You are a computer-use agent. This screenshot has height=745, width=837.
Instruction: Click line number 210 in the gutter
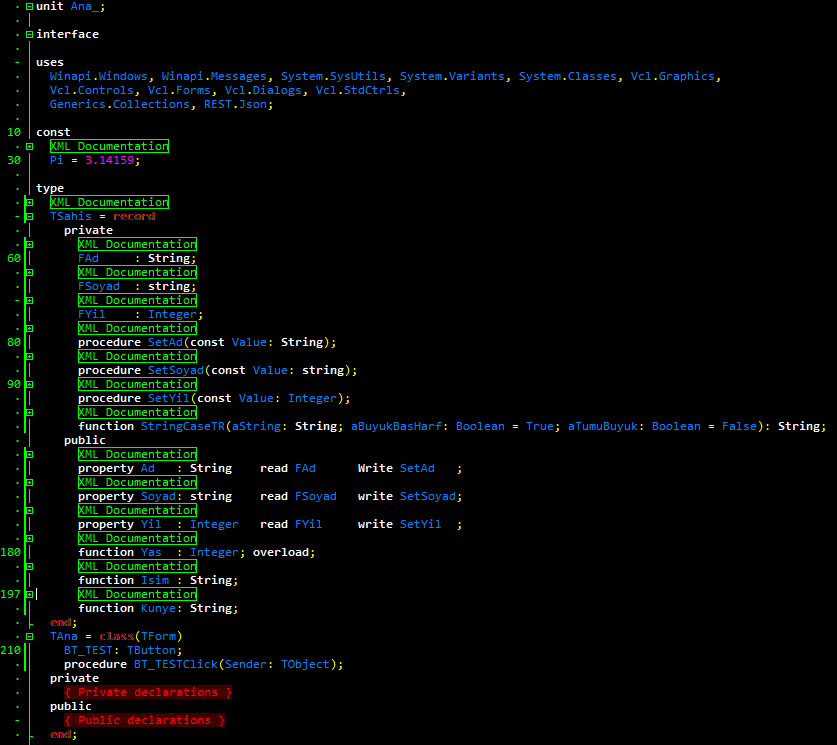13,650
